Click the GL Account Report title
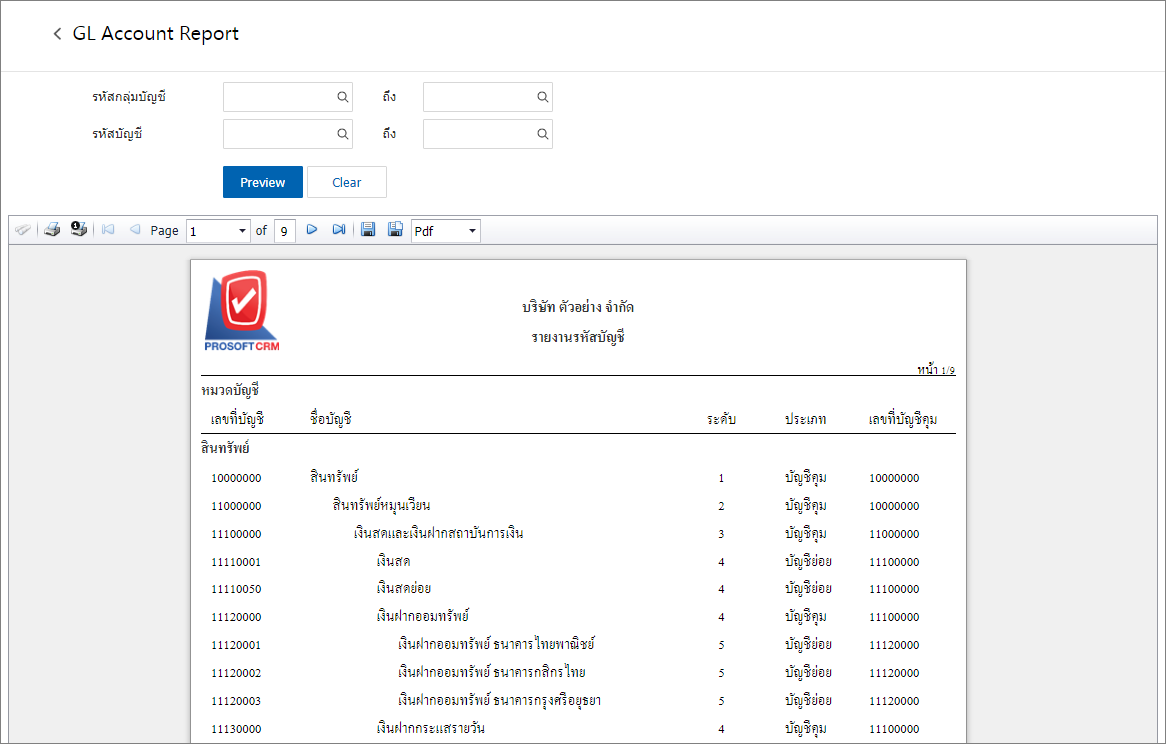This screenshot has height=744, width=1166. (155, 33)
